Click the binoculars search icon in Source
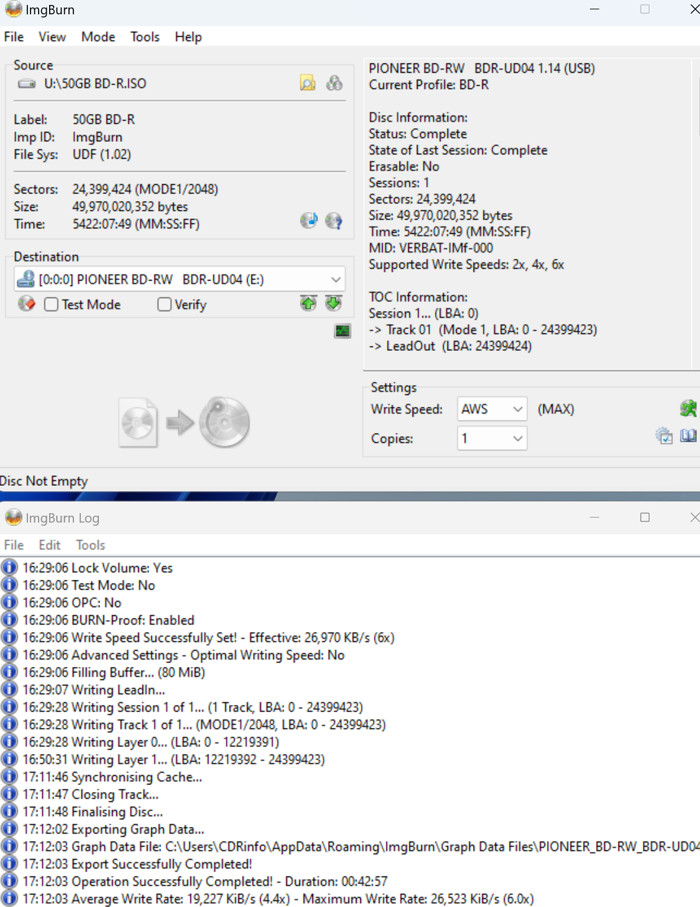This screenshot has width=700, height=907. (x=334, y=83)
